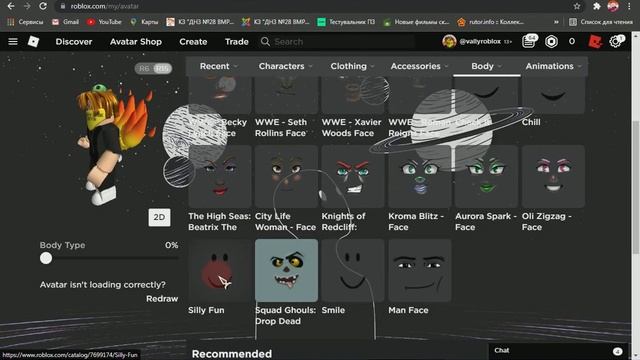This screenshot has height=360, width=640.
Task: Open the hamburger navigation menu
Action: point(13,42)
